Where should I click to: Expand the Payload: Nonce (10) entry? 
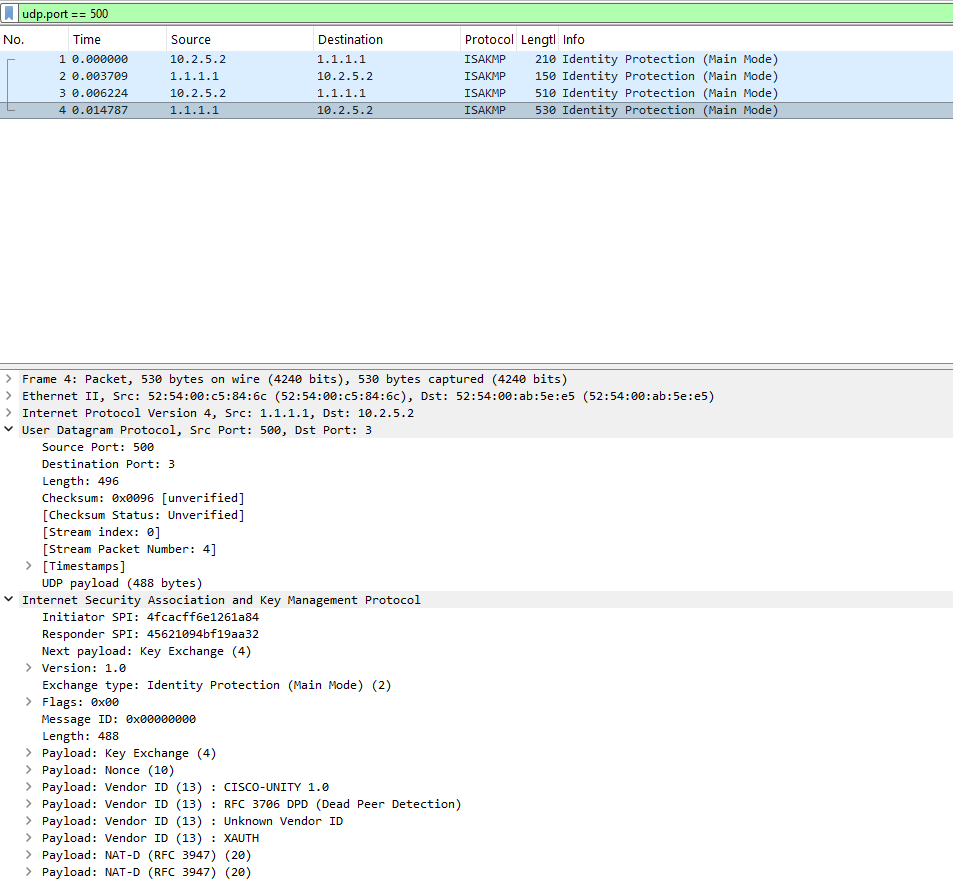(29, 770)
